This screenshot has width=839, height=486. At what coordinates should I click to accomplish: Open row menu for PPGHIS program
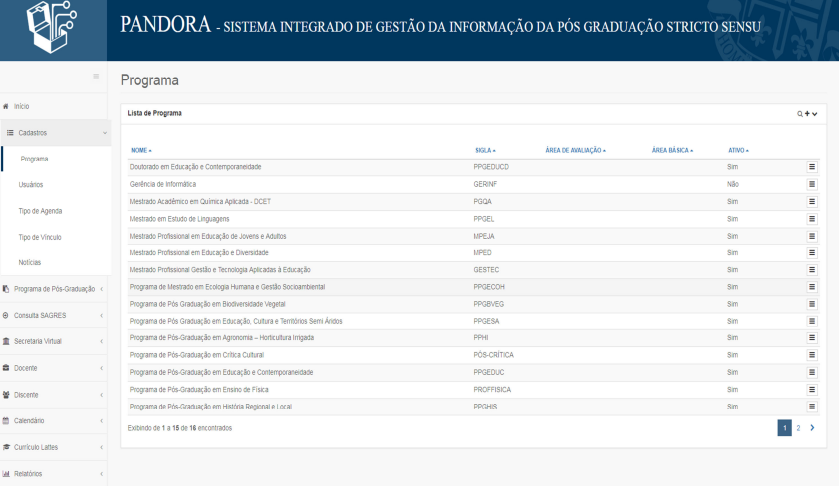[812, 407]
